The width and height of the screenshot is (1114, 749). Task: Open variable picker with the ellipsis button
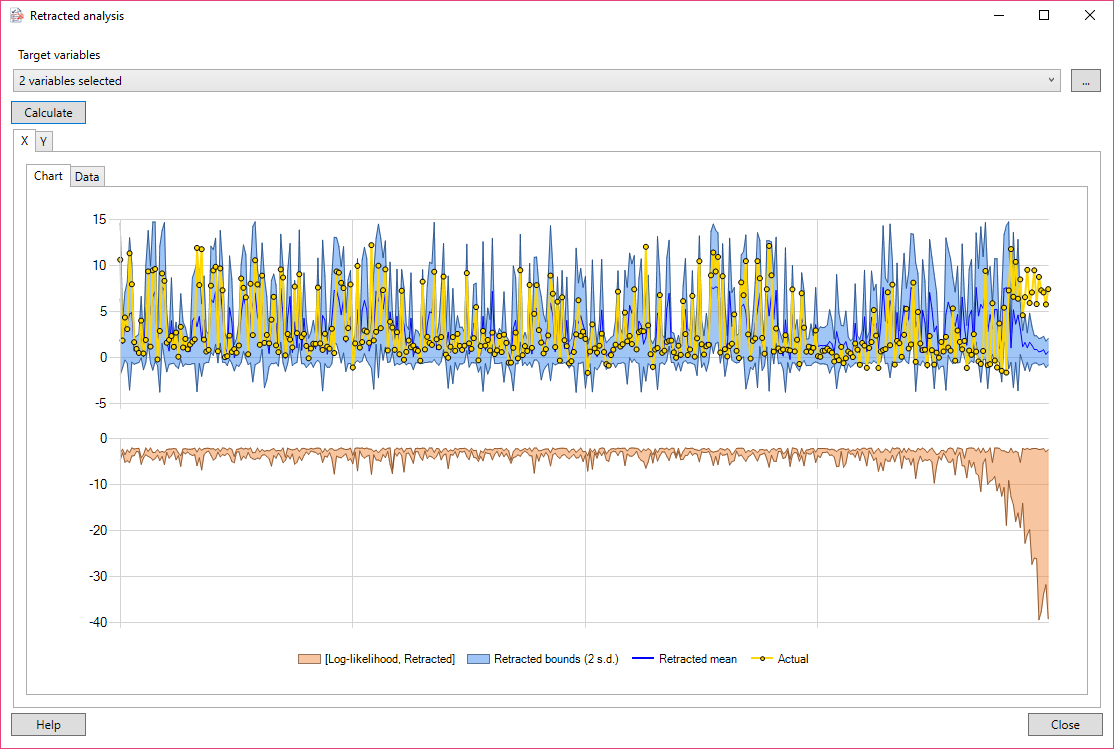(1085, 81)
